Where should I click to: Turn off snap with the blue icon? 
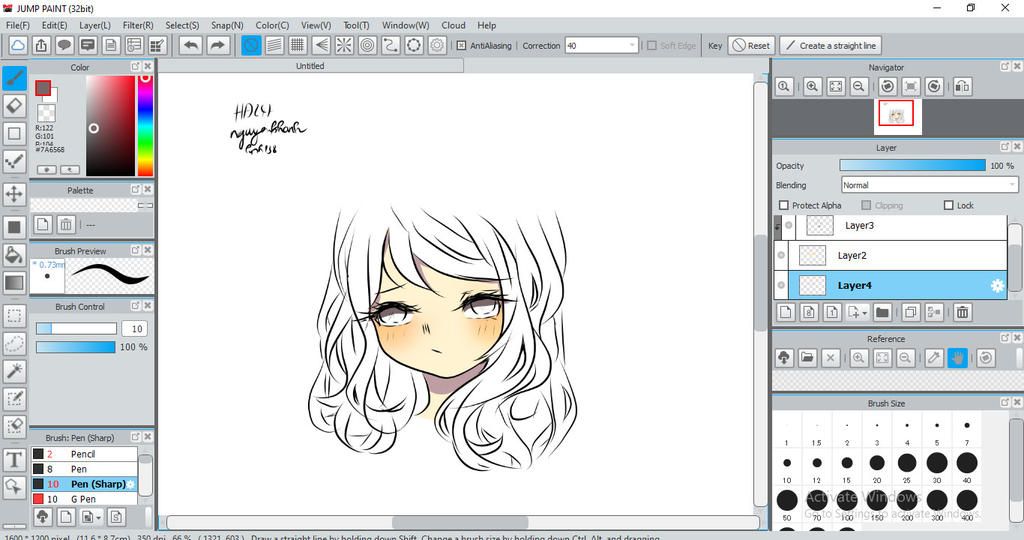click(251, 45)
